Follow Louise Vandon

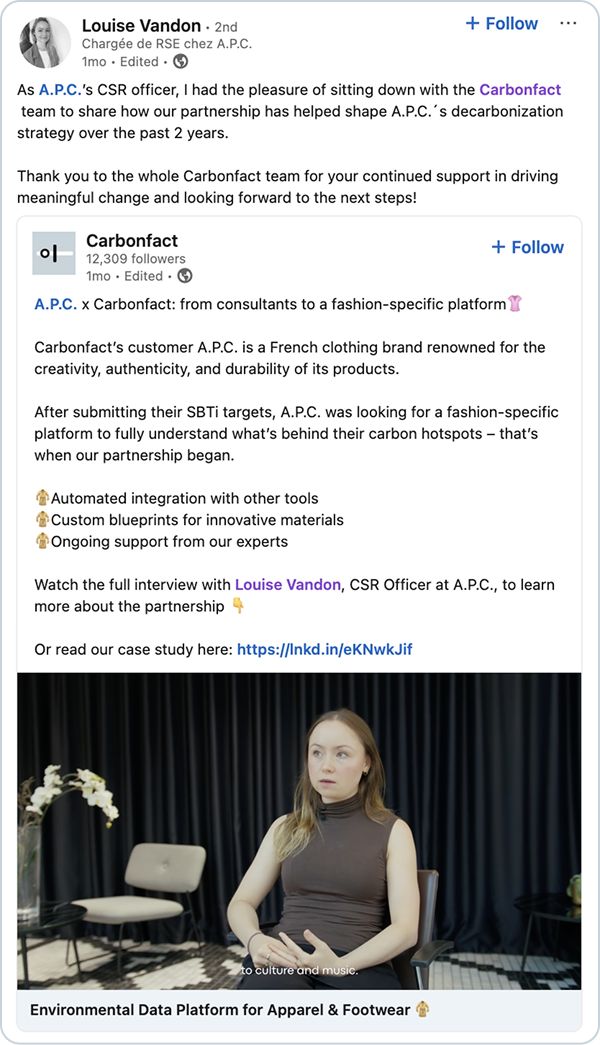502,23
